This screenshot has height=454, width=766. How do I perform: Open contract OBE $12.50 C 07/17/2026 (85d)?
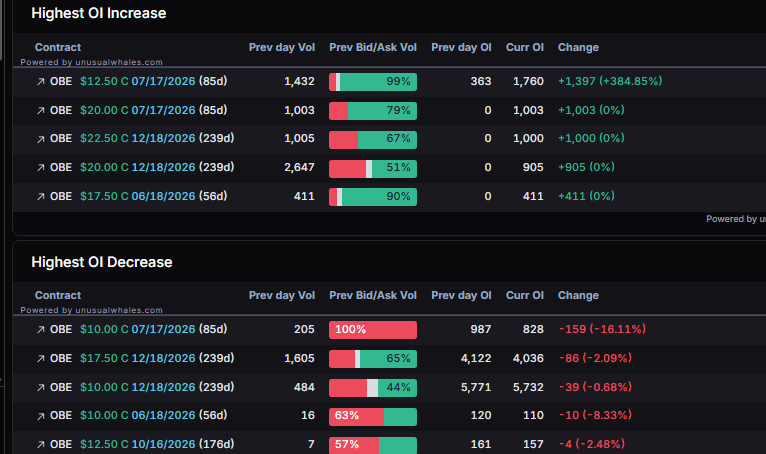[x=138, y=81]
